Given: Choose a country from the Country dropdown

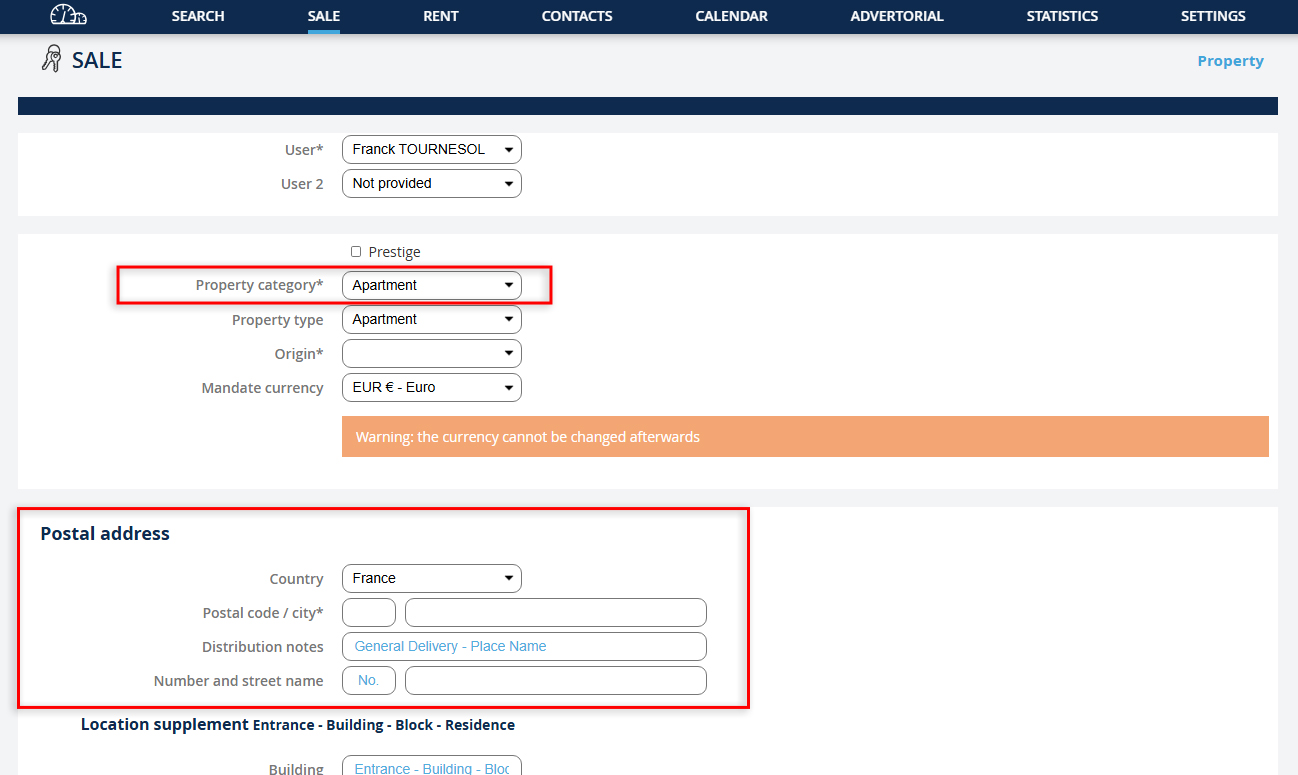Looking at the screenshot, I should pos(431,579).
